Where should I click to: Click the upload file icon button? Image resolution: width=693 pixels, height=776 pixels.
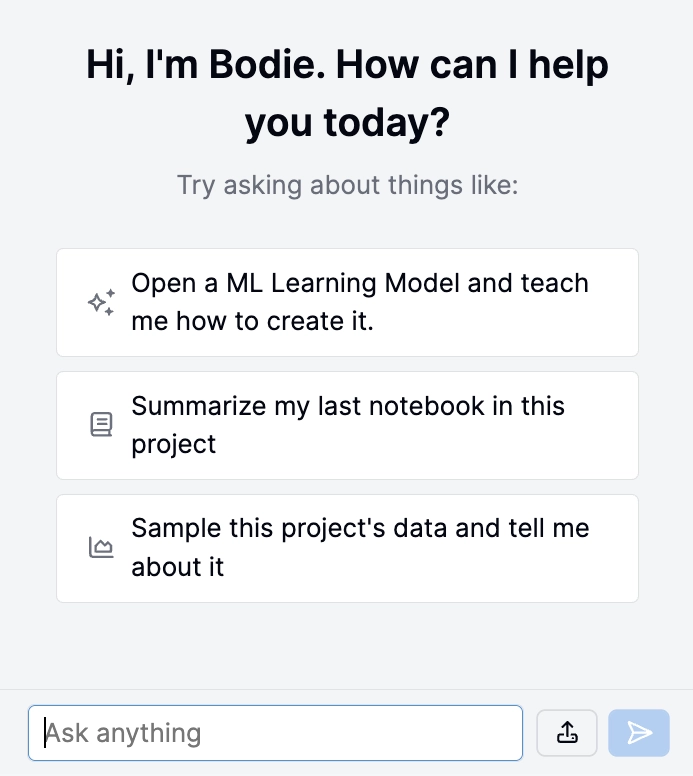coord(567,732)
